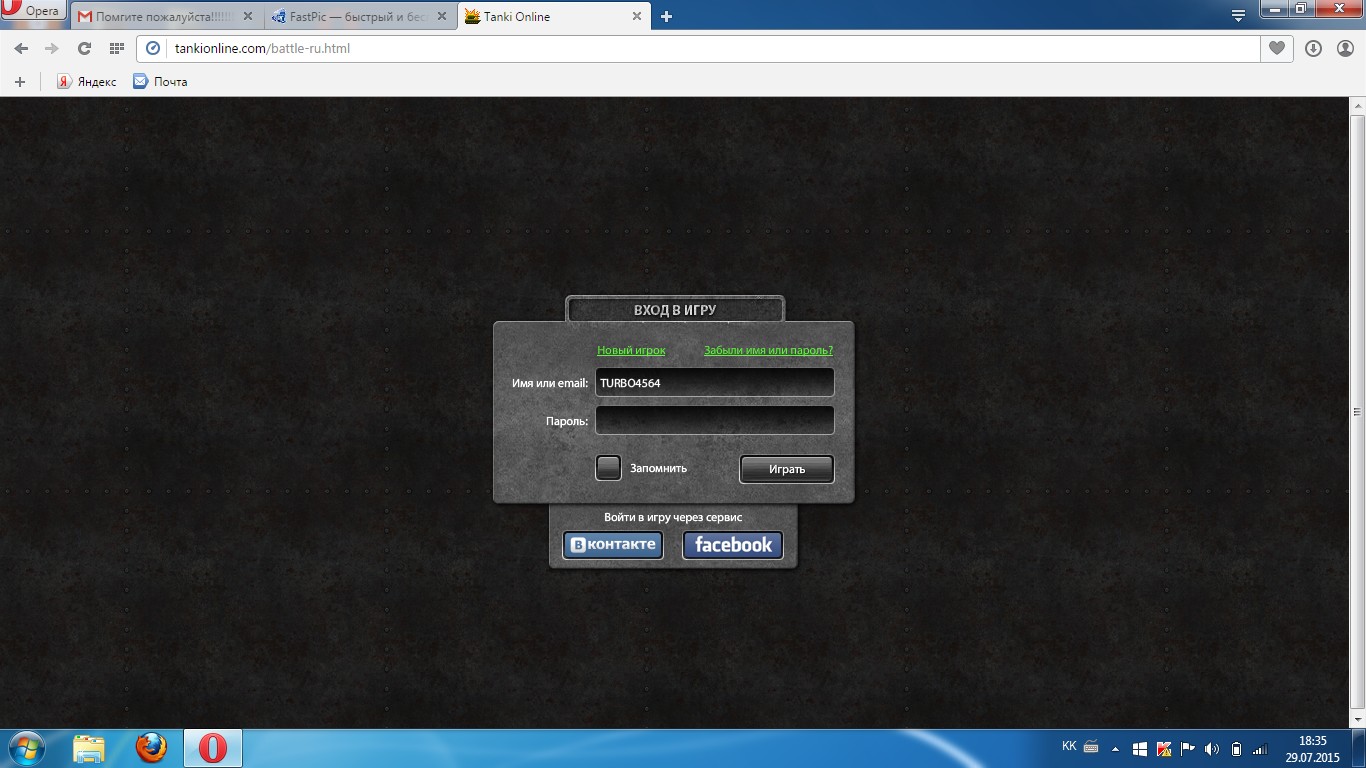Open the Opera main menu
The image size is (1366, 768).
[x=32, y=12]
